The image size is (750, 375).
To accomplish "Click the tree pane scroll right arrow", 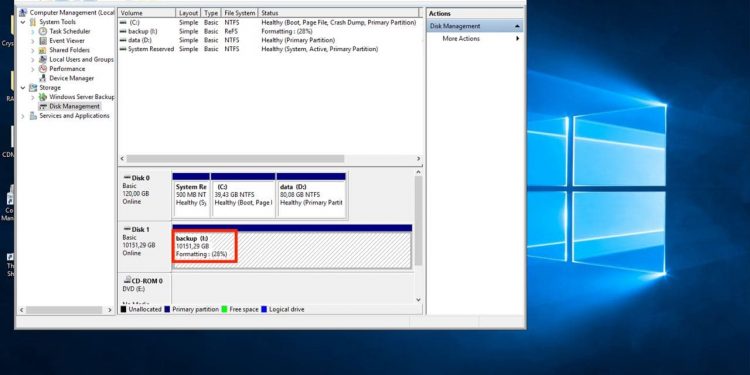I will [110, 310].
